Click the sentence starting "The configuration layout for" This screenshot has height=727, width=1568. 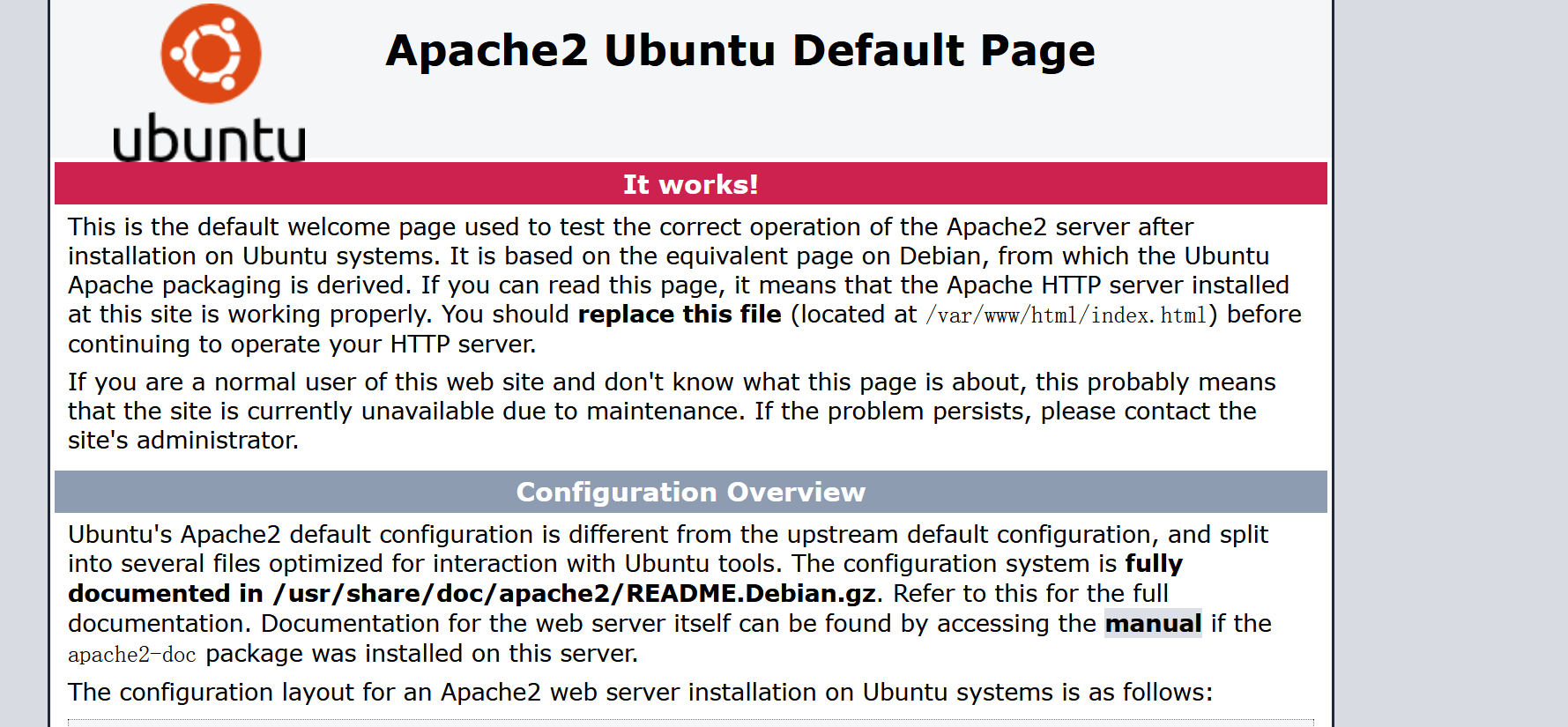(x=640, y=693)
